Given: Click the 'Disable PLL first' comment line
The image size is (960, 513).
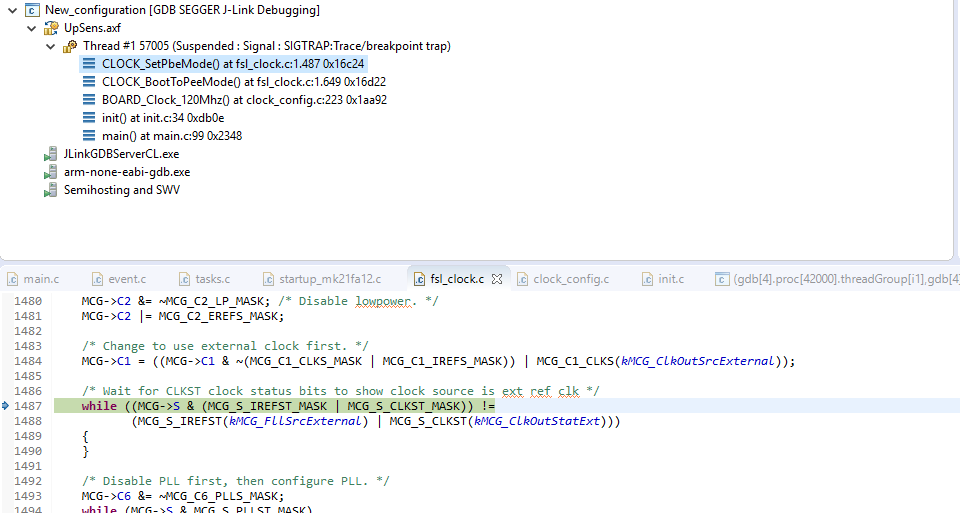Looking at the screenshot, I should point(235,481).
